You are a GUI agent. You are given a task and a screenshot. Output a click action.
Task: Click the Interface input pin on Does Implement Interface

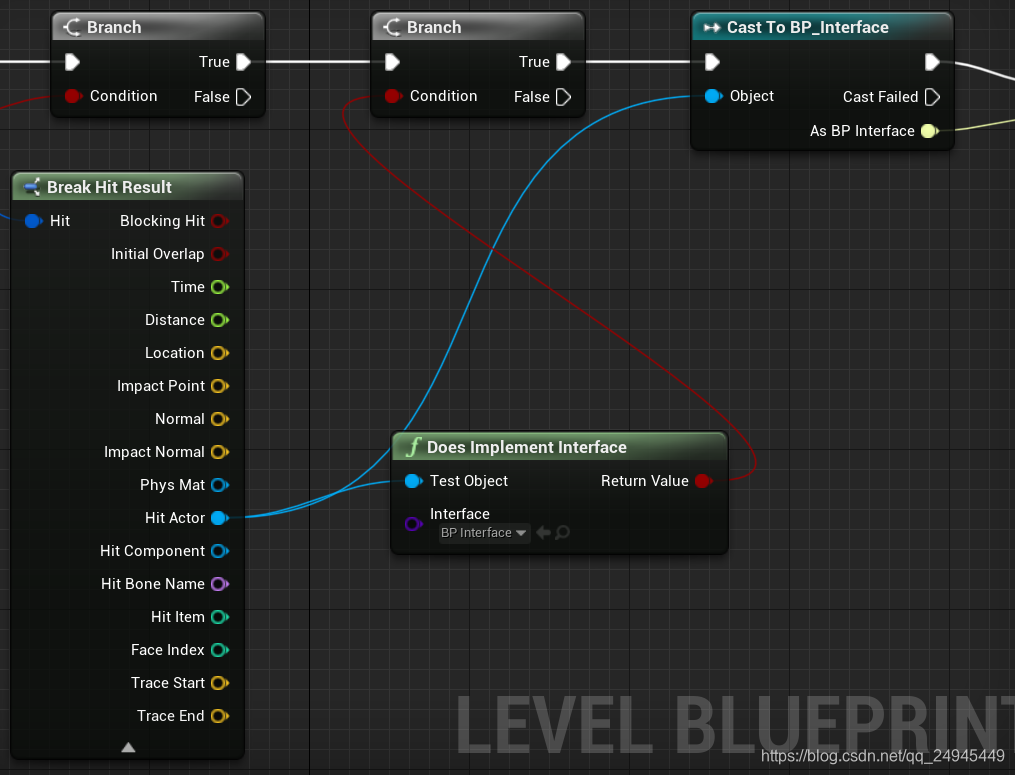(x=413, y=523)
